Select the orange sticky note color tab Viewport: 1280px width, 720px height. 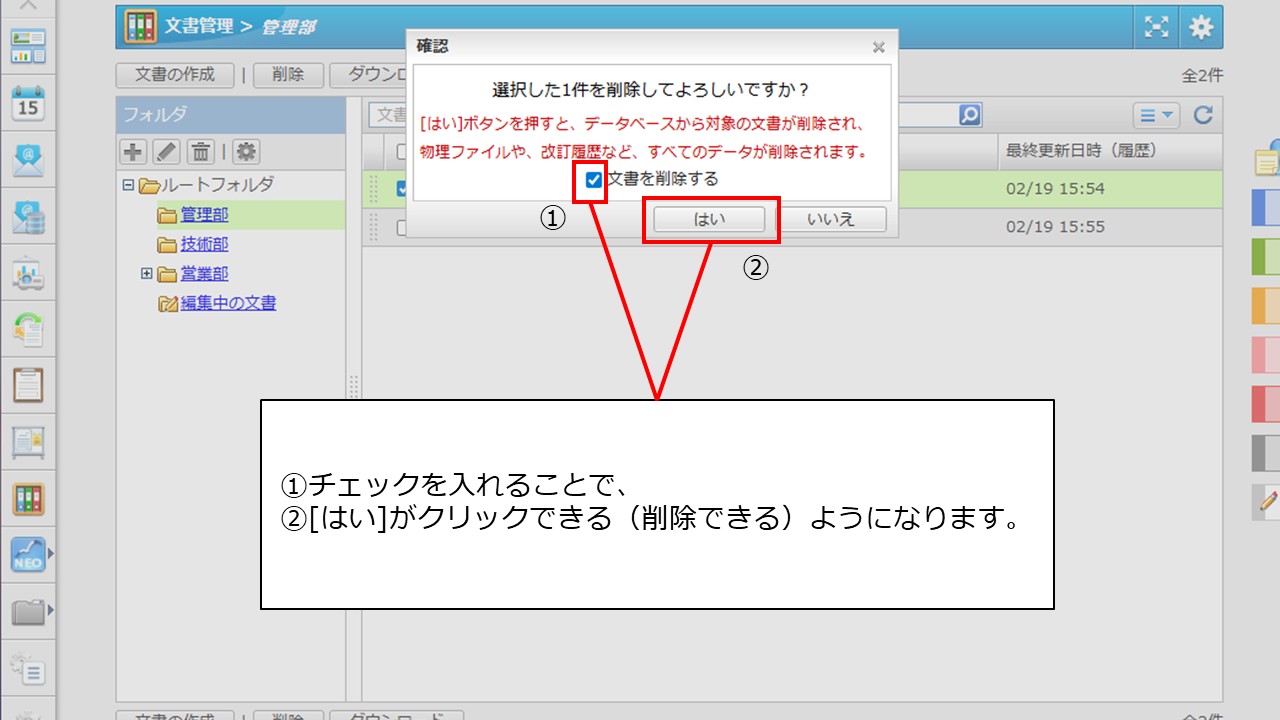click(1267, 306)
